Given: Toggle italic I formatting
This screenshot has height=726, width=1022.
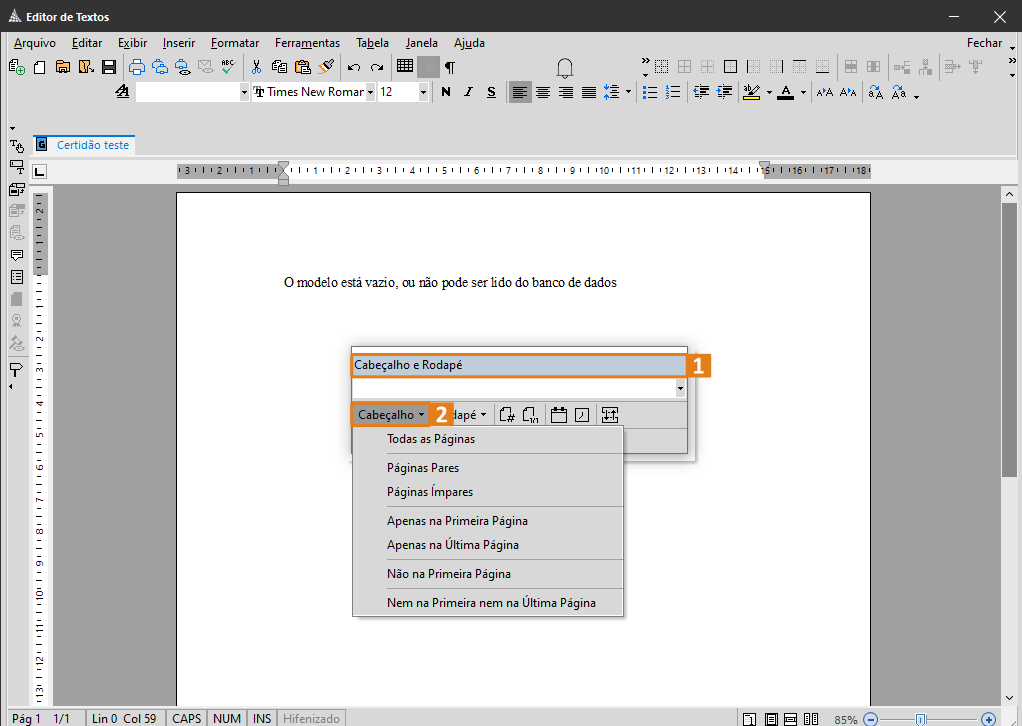Looking at the screenshot, I should click(469, 92).
